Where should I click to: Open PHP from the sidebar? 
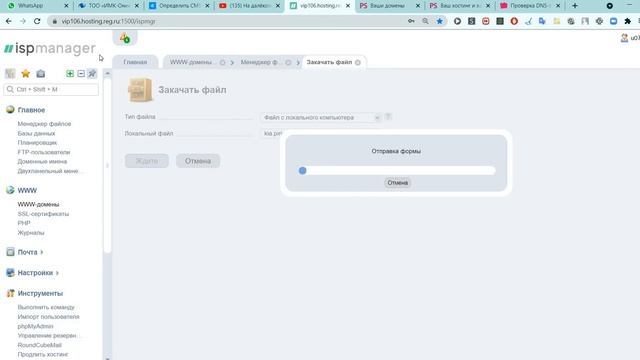pyautogui.click(x=24, y=223)
